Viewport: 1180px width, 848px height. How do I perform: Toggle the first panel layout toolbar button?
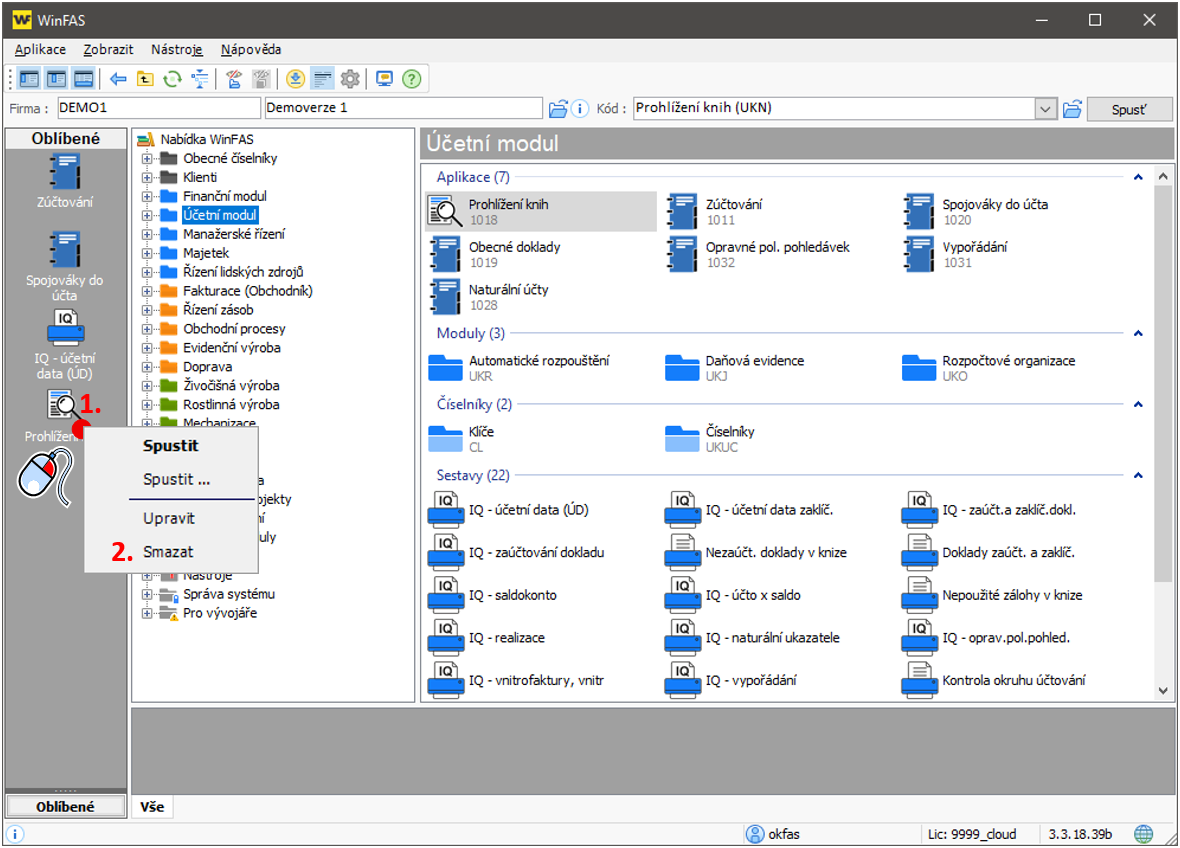click(29, 79)
